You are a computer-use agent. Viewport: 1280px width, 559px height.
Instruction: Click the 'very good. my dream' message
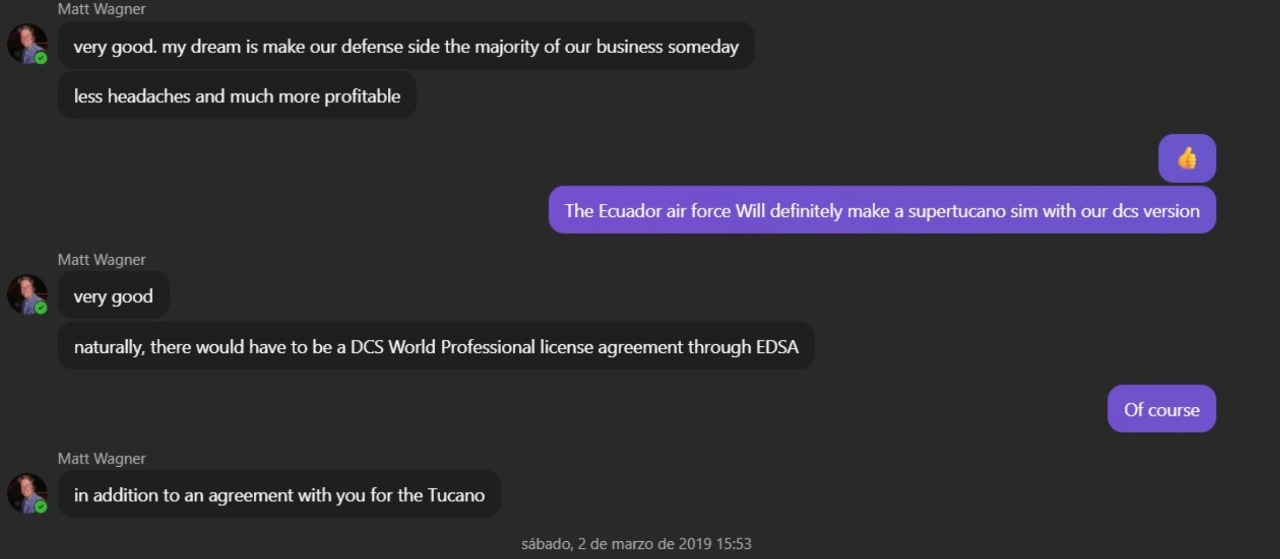click(x=406, y=46)
